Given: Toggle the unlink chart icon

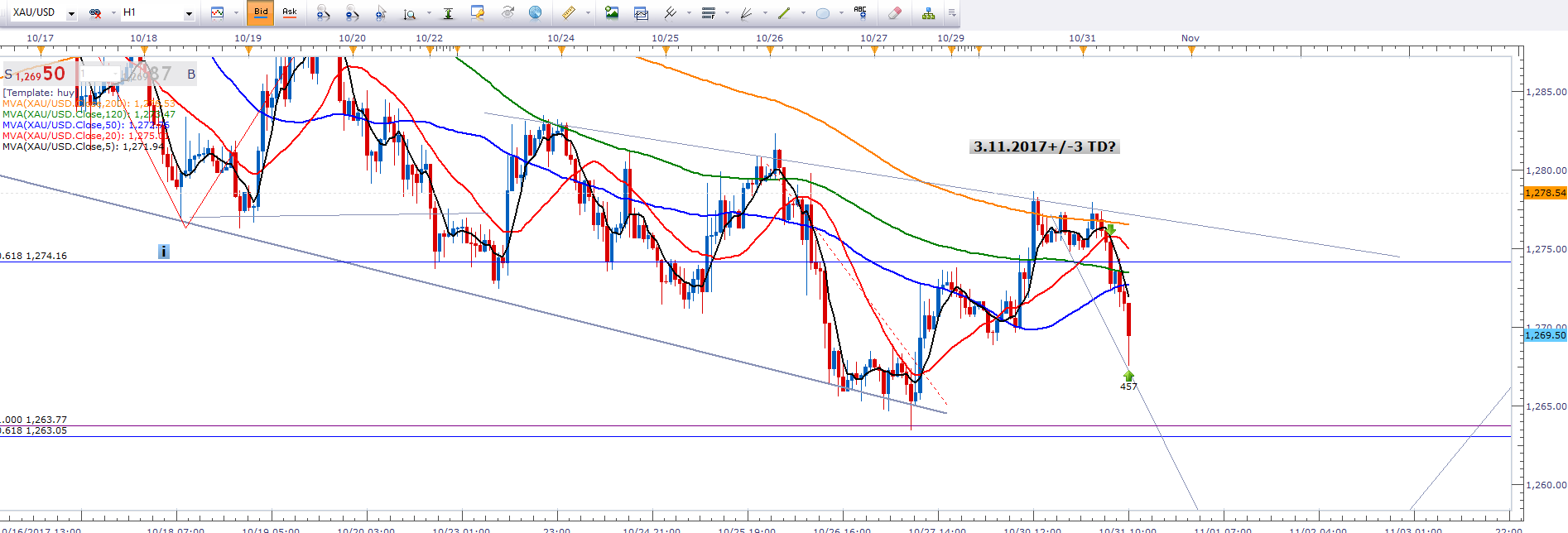Looking at the screenshot, I should (96, 13).
